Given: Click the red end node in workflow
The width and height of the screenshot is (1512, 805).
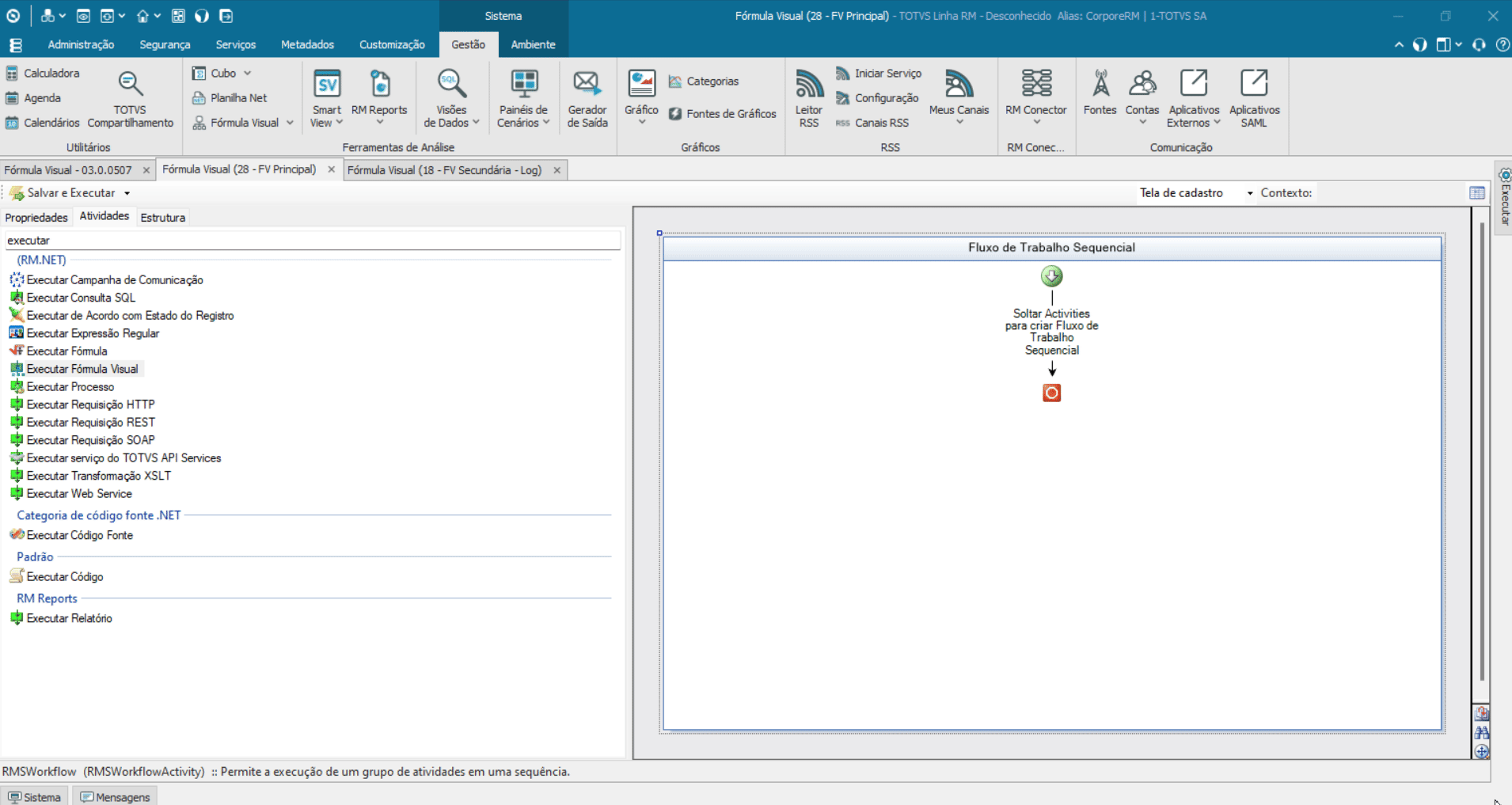Looking at the screenshot, I should pos(1051,393).
